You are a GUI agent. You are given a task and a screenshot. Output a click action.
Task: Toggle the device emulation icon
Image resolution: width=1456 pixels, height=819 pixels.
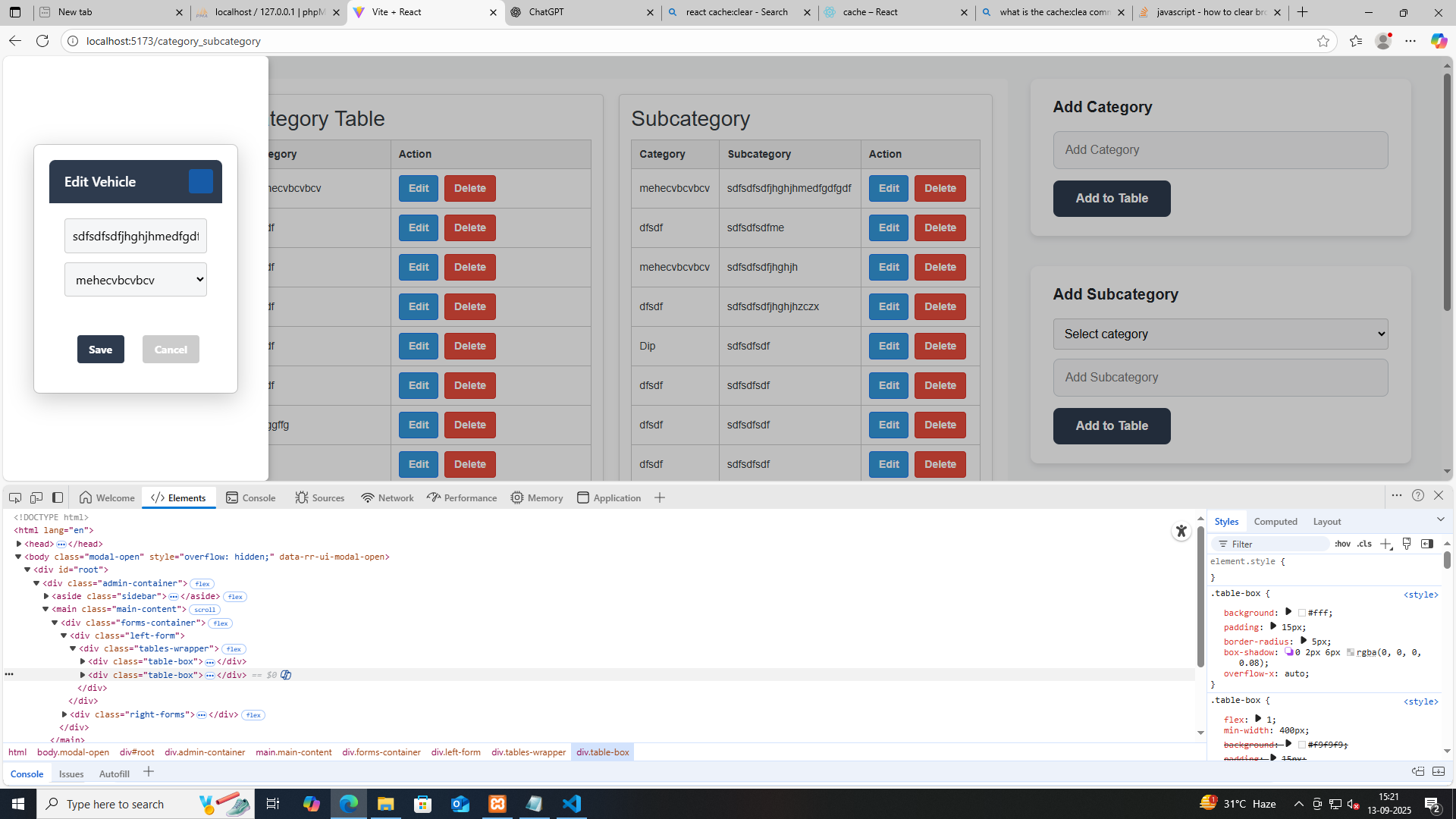pyautogui.click(x=36, y=497)
